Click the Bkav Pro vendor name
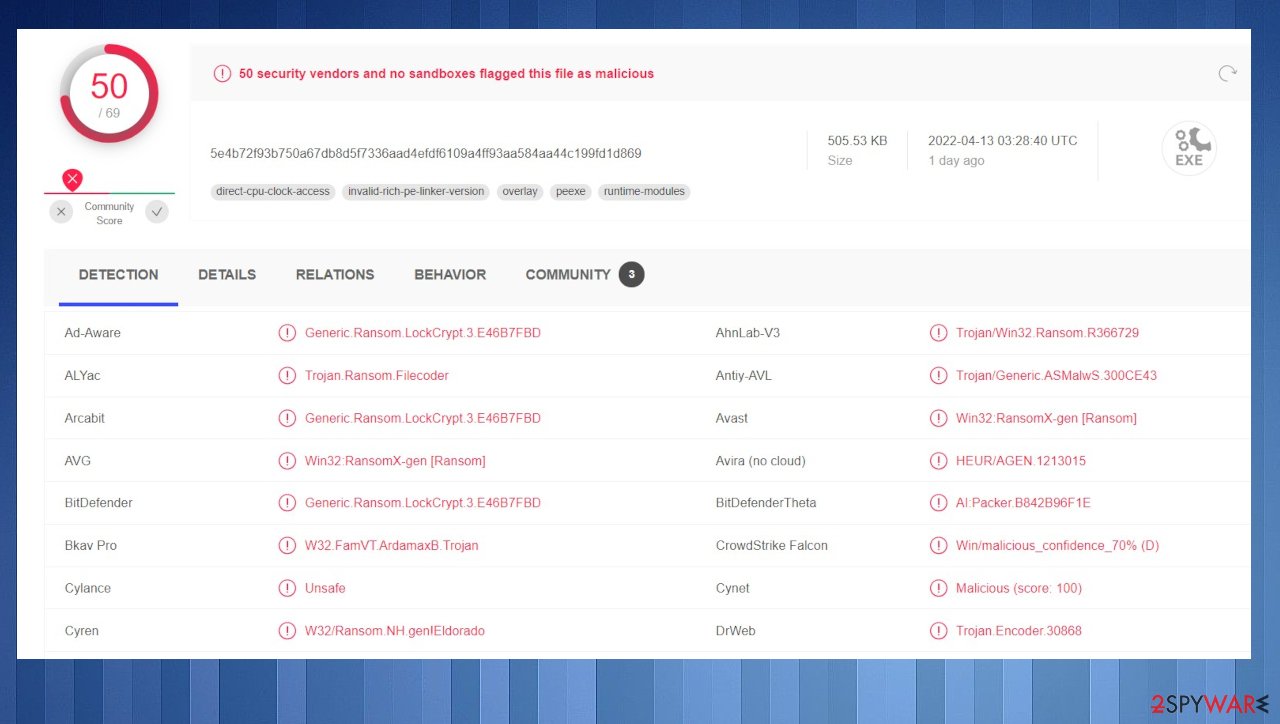The height and width of the screenshot is (724, 1280). coord(91,546)
